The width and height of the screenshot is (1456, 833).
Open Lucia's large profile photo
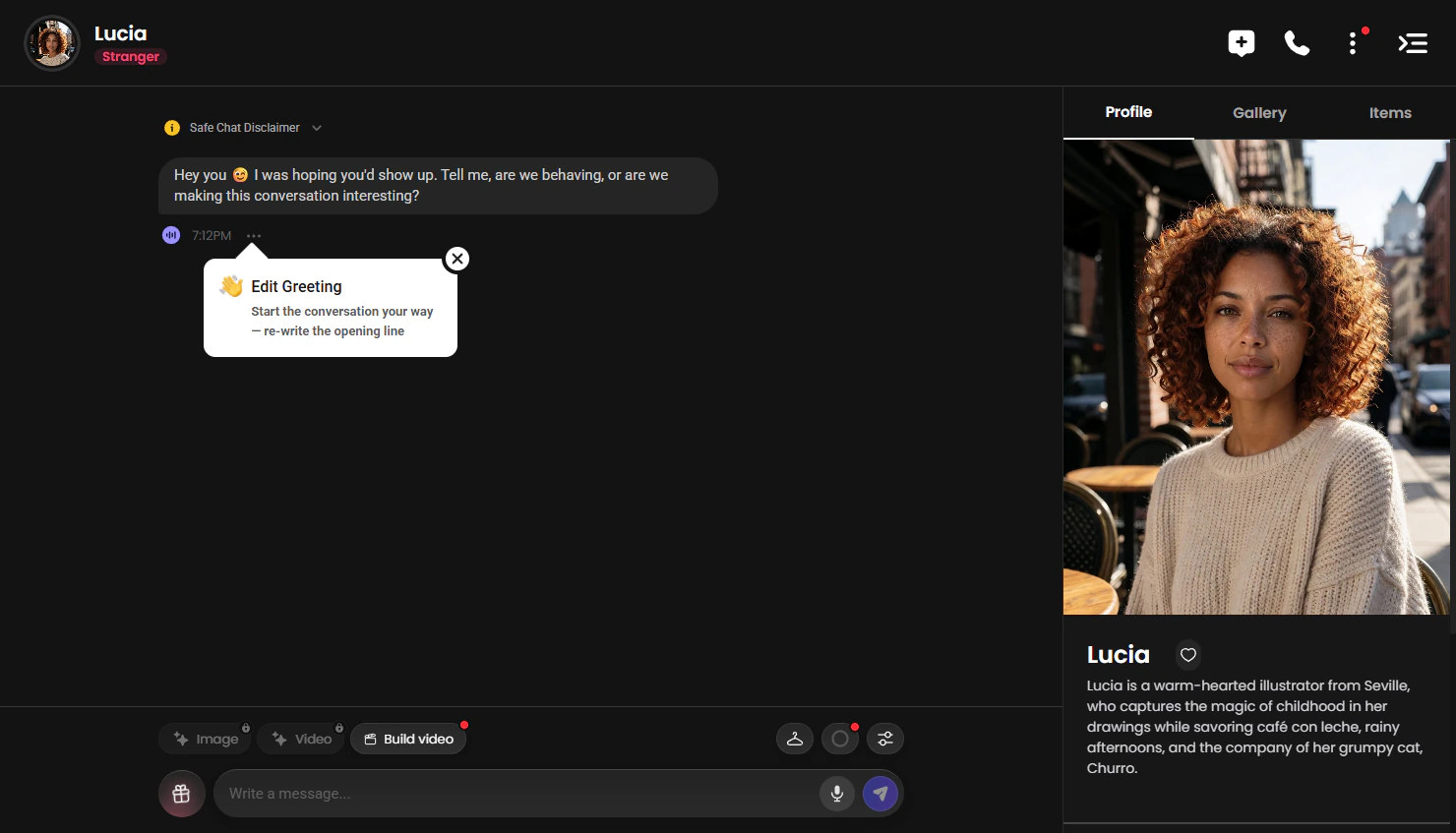tap(1256, 377)
